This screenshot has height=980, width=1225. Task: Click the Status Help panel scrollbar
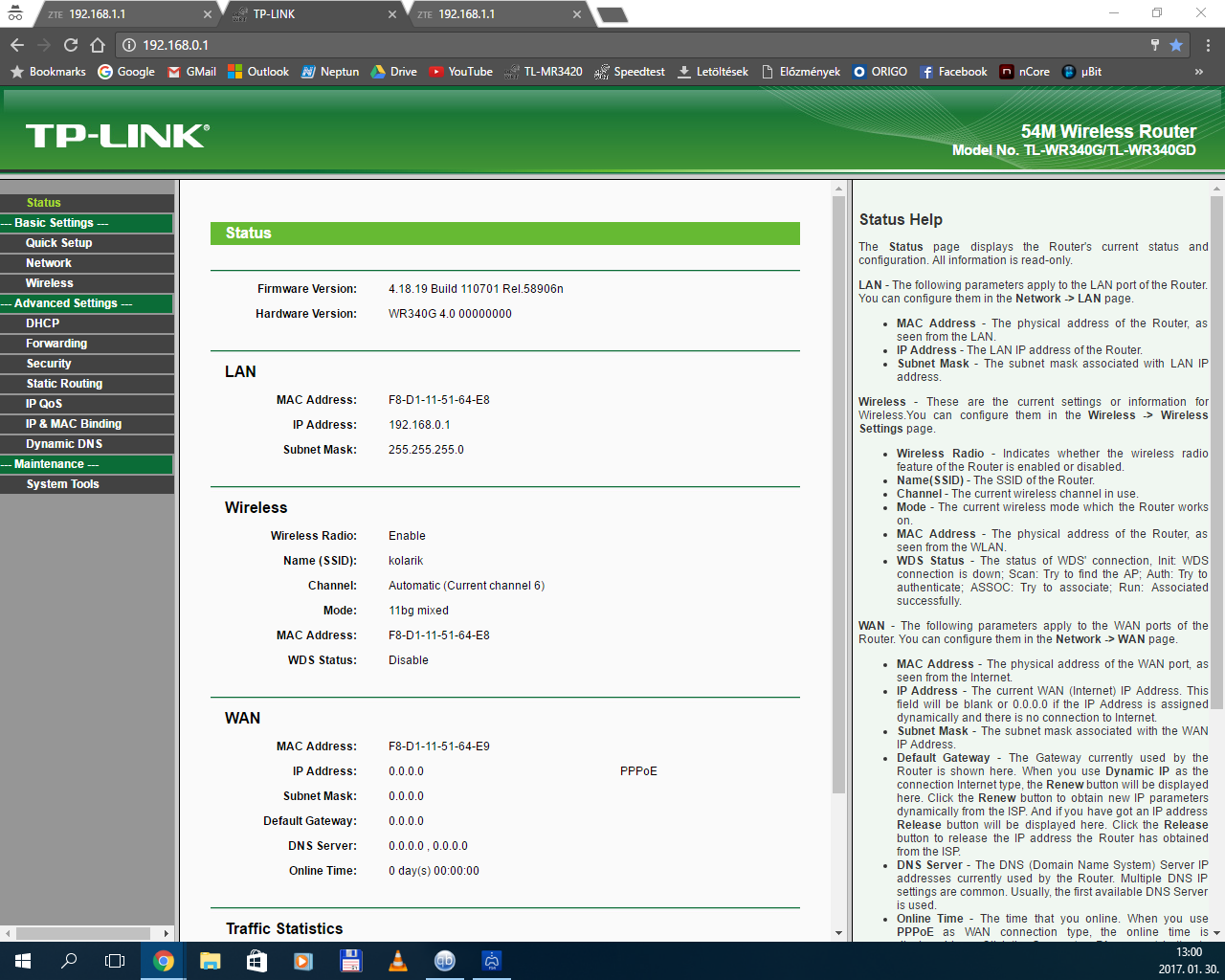pyautogui.click(x=1217, y=452)
